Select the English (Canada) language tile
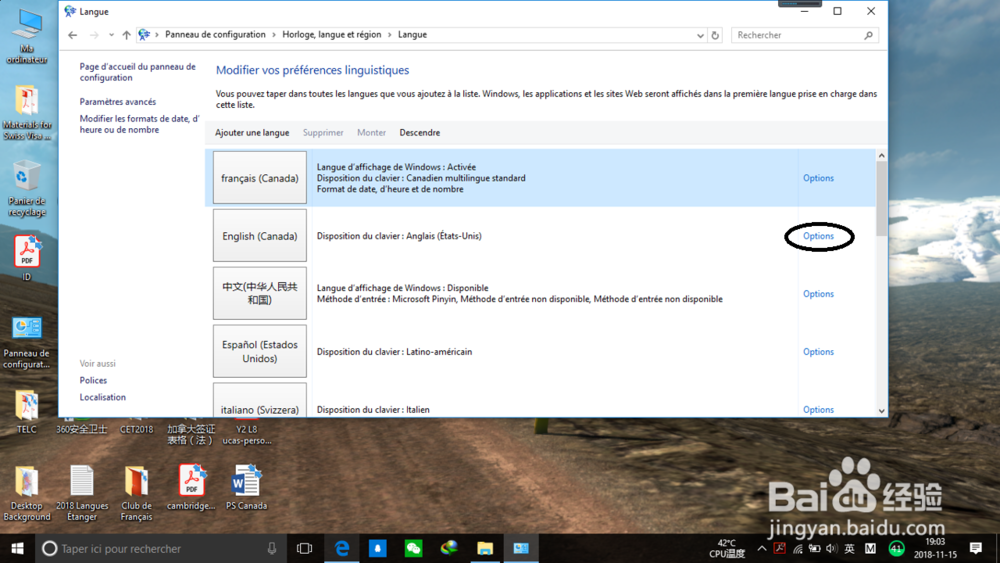 [x=260, y=236]
